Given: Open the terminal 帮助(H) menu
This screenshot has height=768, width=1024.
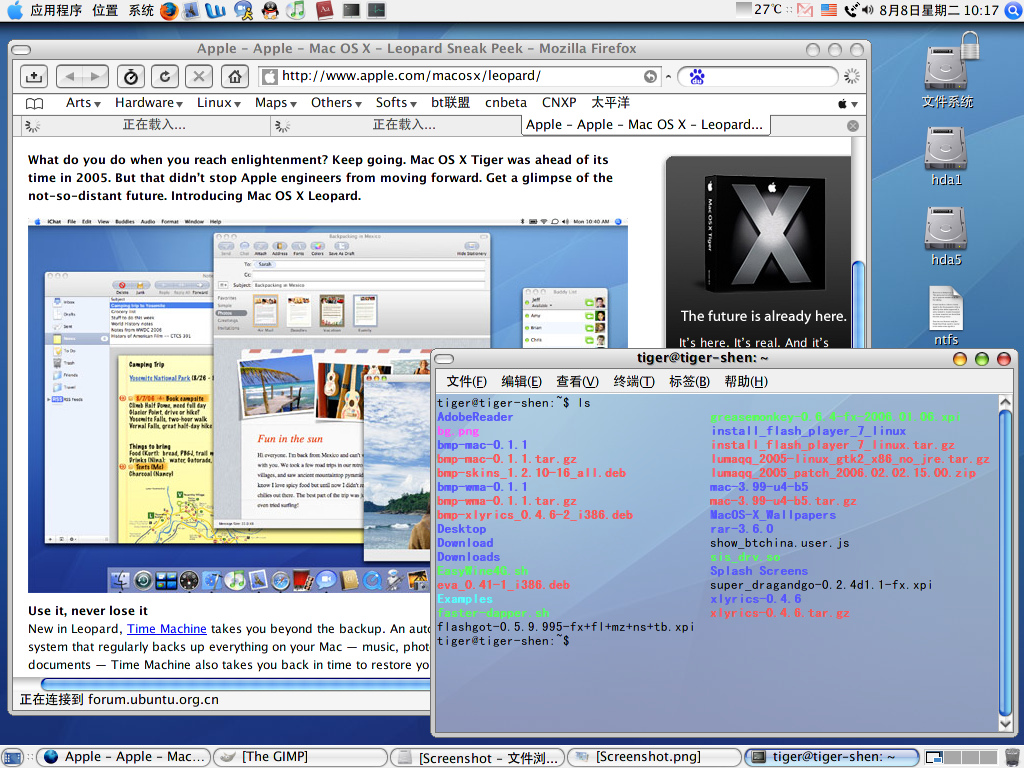Looking at the screenshot, I should coord(746,382).
